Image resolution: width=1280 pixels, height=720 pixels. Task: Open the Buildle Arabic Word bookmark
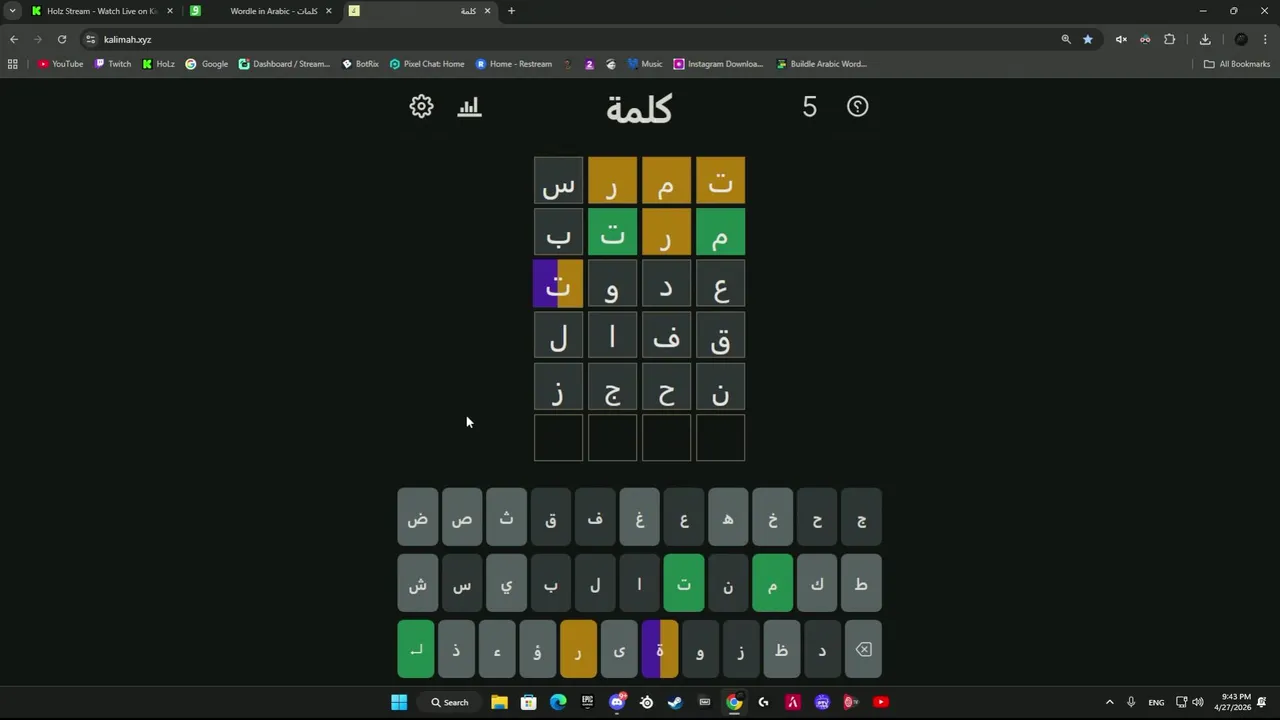821,64
